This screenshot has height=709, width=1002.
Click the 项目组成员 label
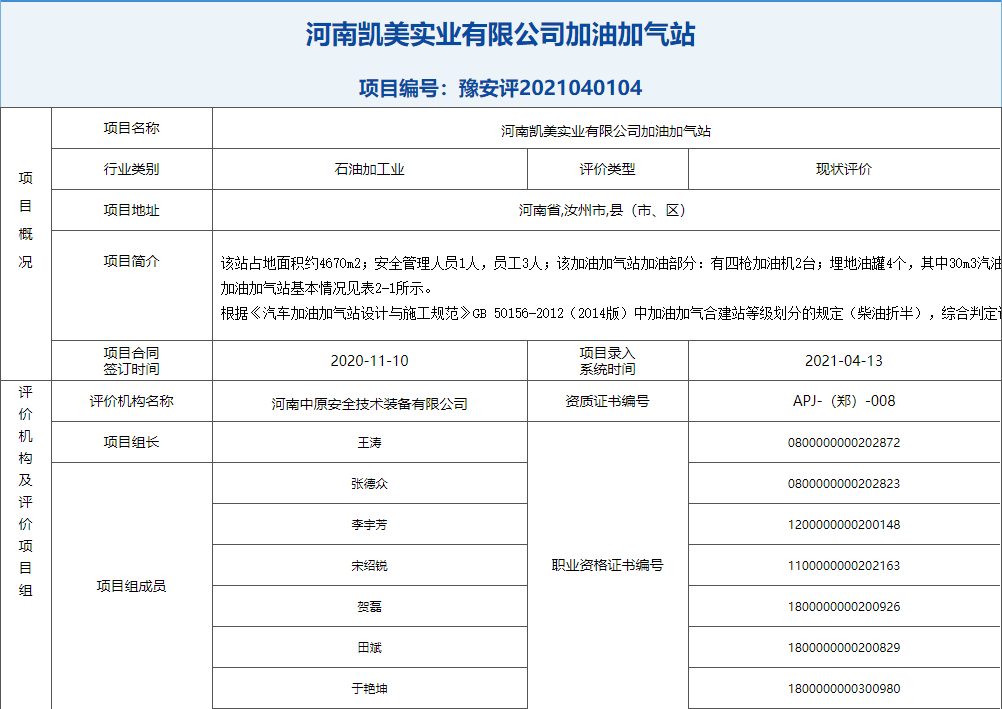(x=132, y=586)
